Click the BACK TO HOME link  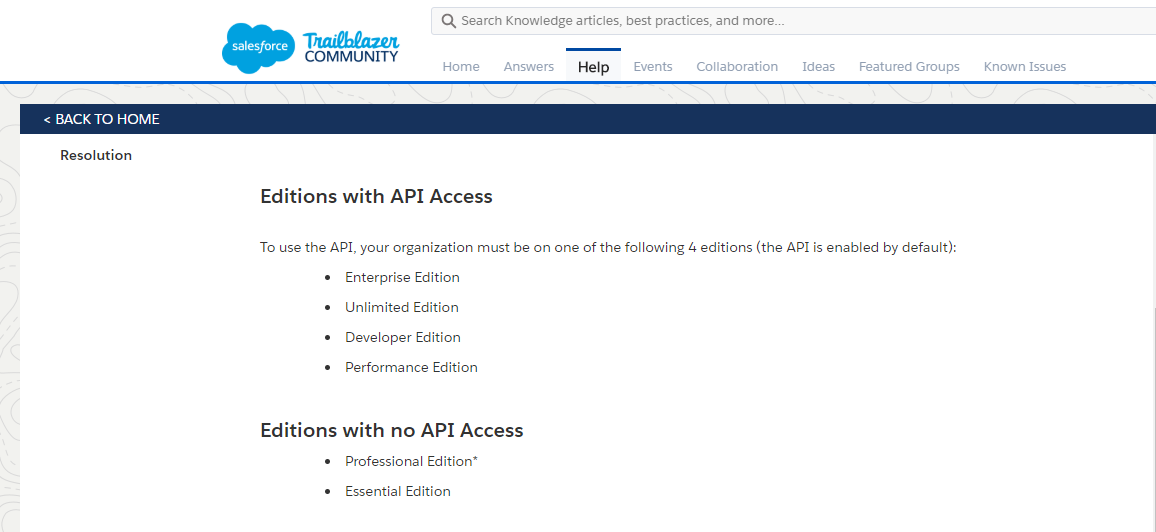(x=102, y=119)
